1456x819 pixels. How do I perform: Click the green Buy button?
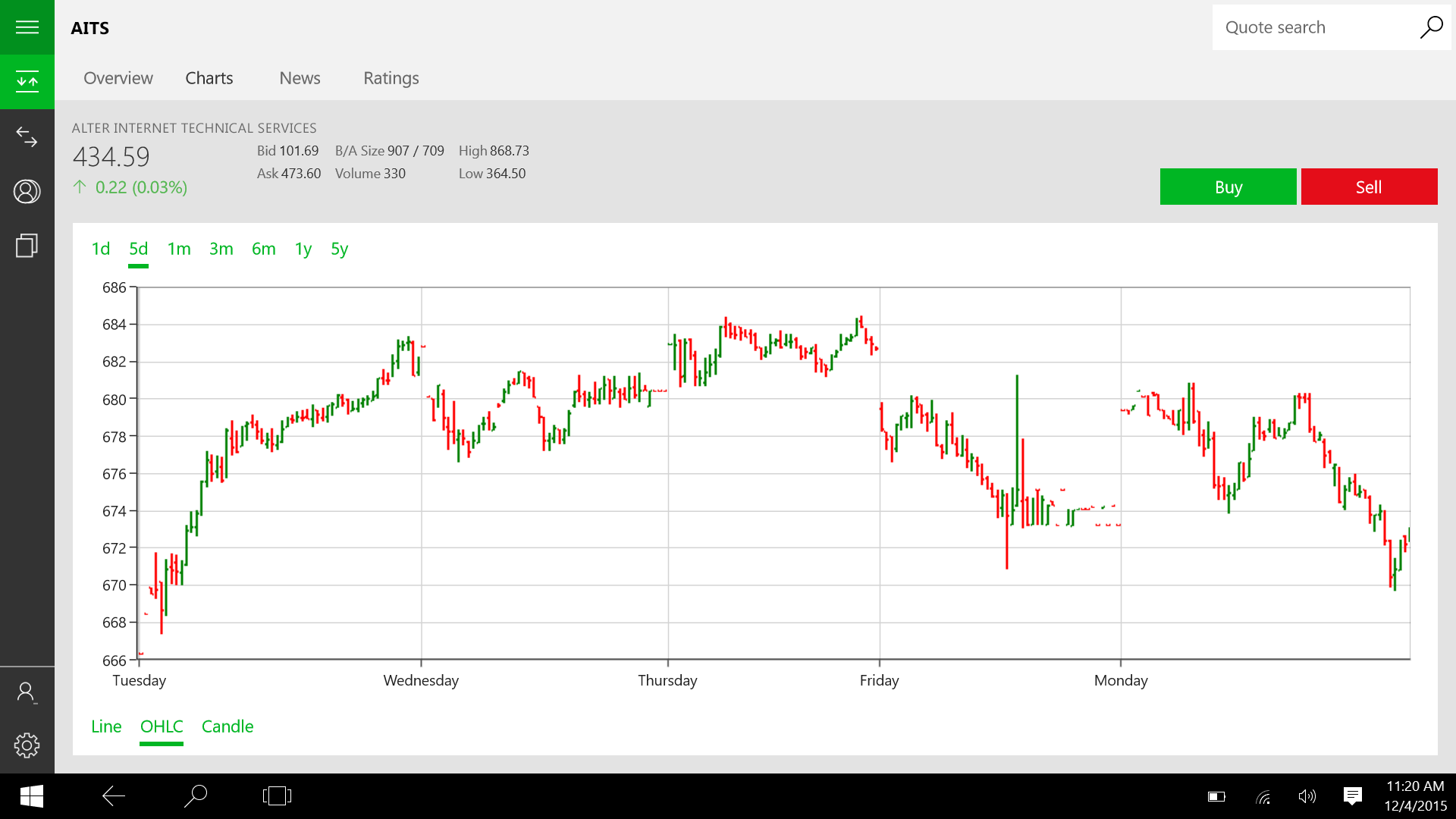1228,186
